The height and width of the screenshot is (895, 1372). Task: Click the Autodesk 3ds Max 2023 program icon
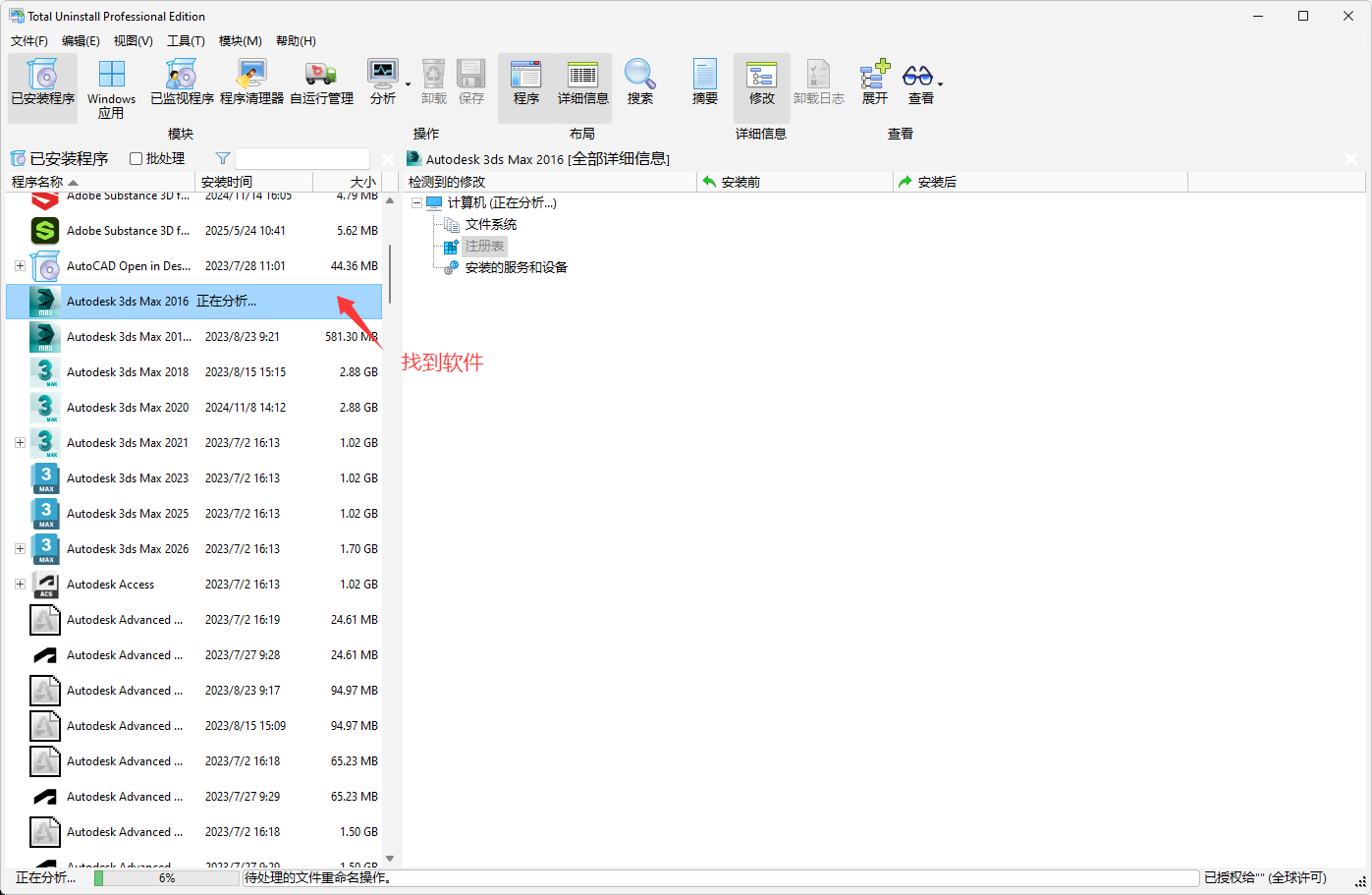pyautogui.click(x=45, y=478)
